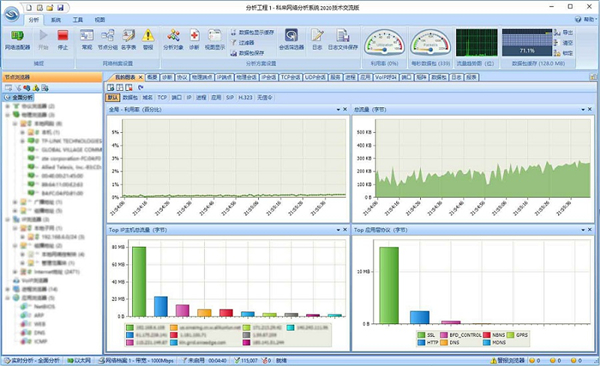Toggle the SIP chart group button

tap(230, 98)
